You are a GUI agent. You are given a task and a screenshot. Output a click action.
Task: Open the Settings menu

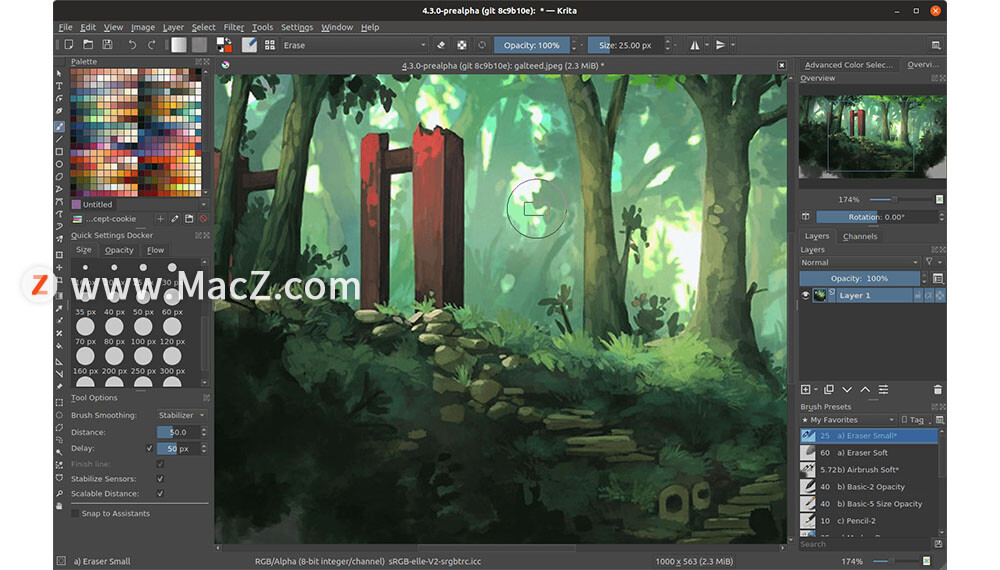coord(297,27)
